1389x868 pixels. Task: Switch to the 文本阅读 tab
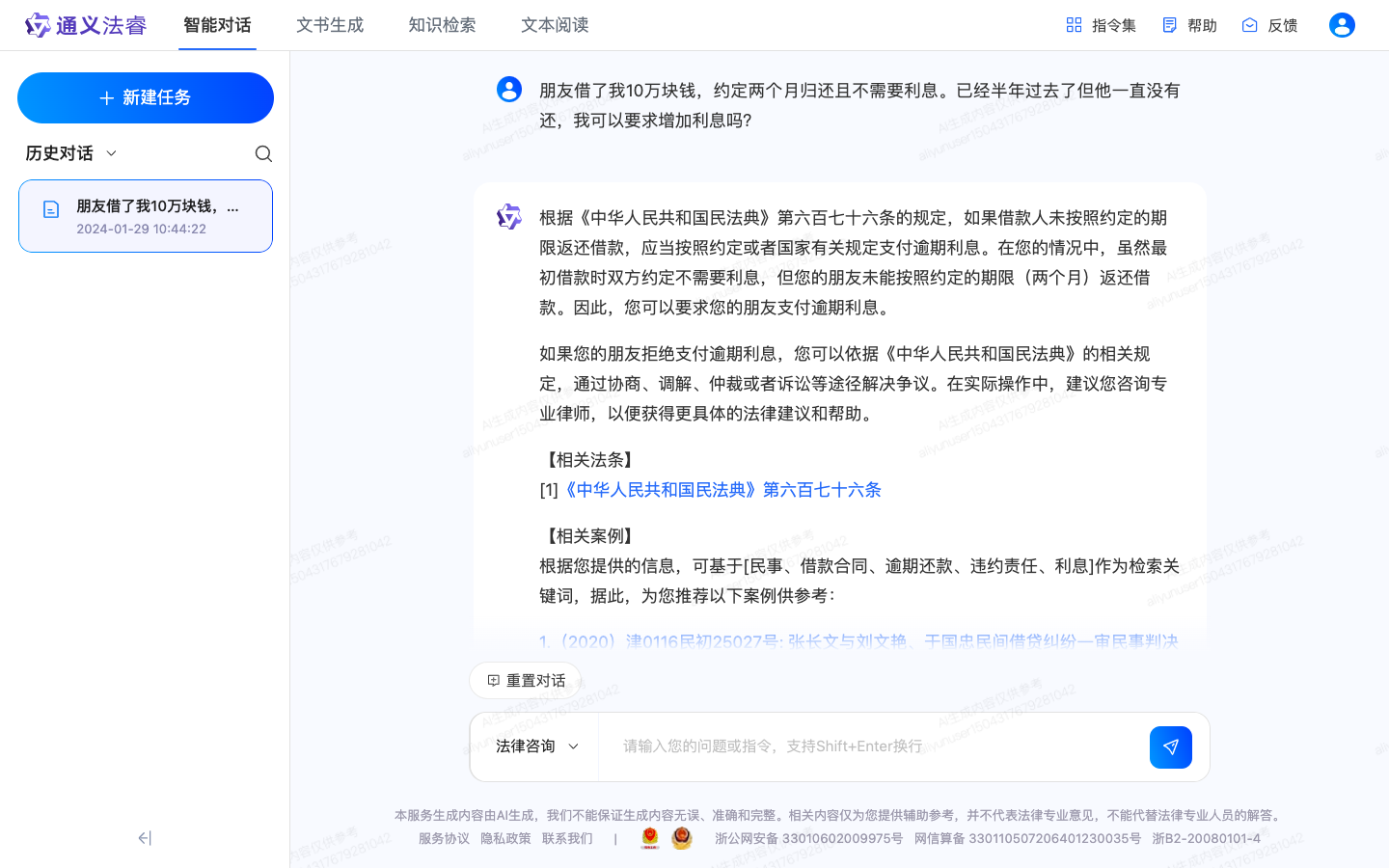point(554,25)
